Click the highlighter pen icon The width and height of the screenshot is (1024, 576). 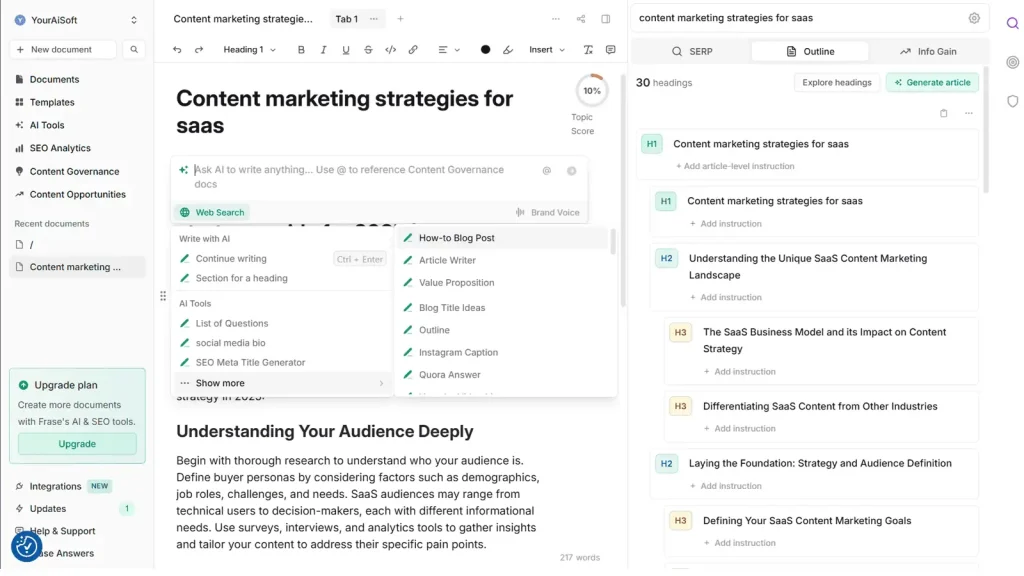point(508,50)
